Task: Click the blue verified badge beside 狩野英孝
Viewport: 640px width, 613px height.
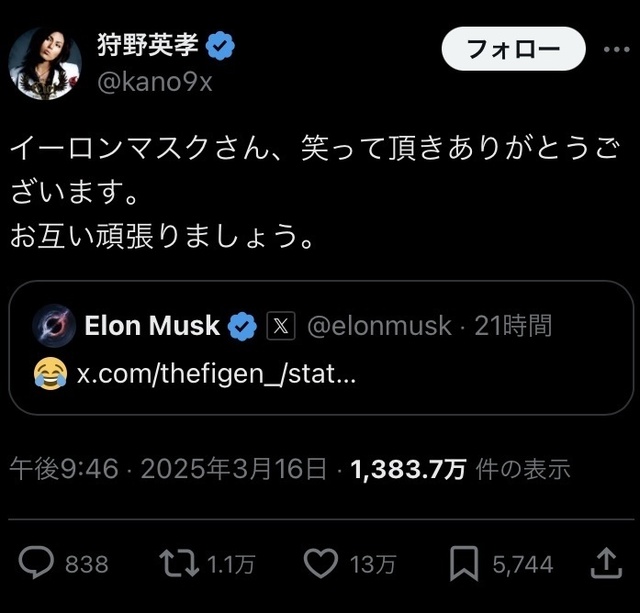Action: tap(220, 45)
